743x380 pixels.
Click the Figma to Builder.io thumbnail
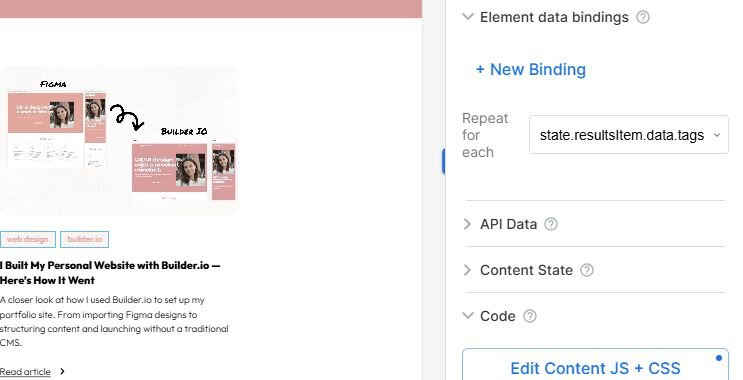[x=119, y=141]
